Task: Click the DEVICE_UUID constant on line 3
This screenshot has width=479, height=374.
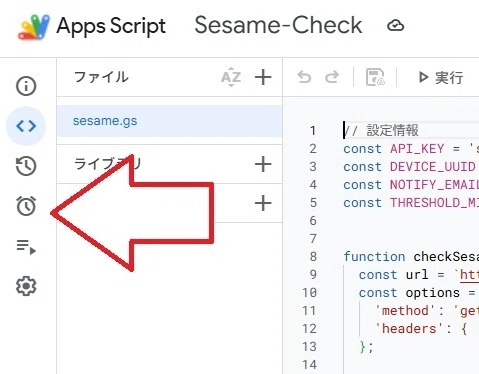Action: (x=432, y=167)
